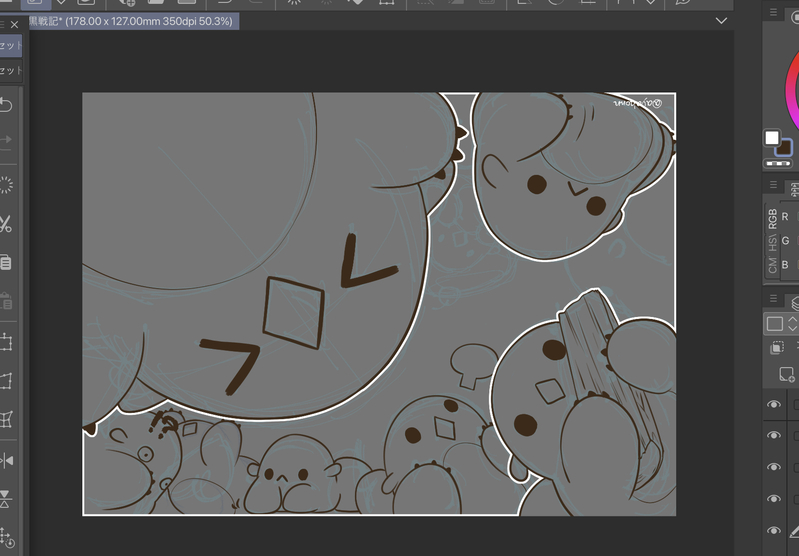Select the lower セット tab
The height and width of the screenshot is (556, 799).
coord(11,70)
